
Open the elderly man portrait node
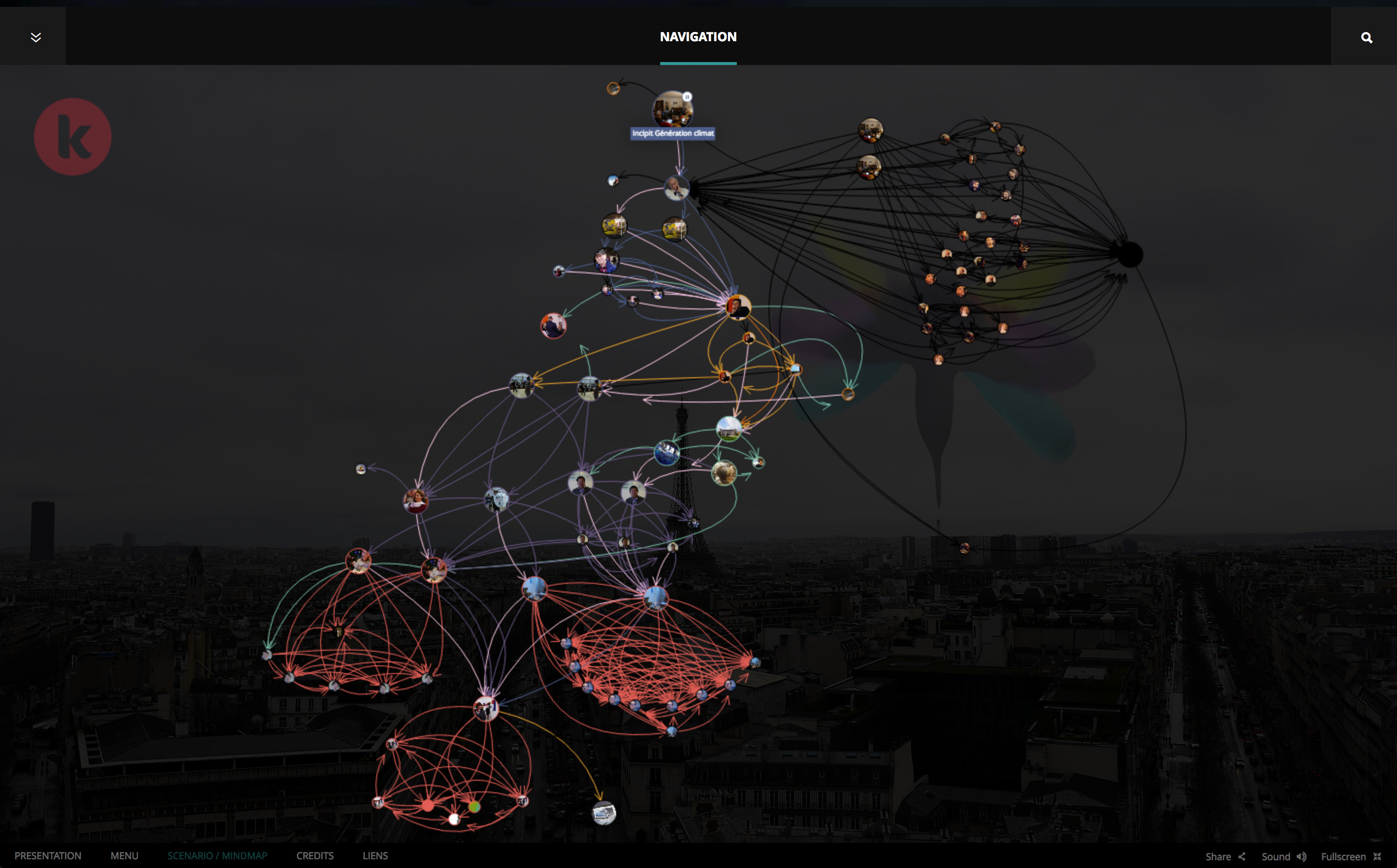click(x=676, y=188)
